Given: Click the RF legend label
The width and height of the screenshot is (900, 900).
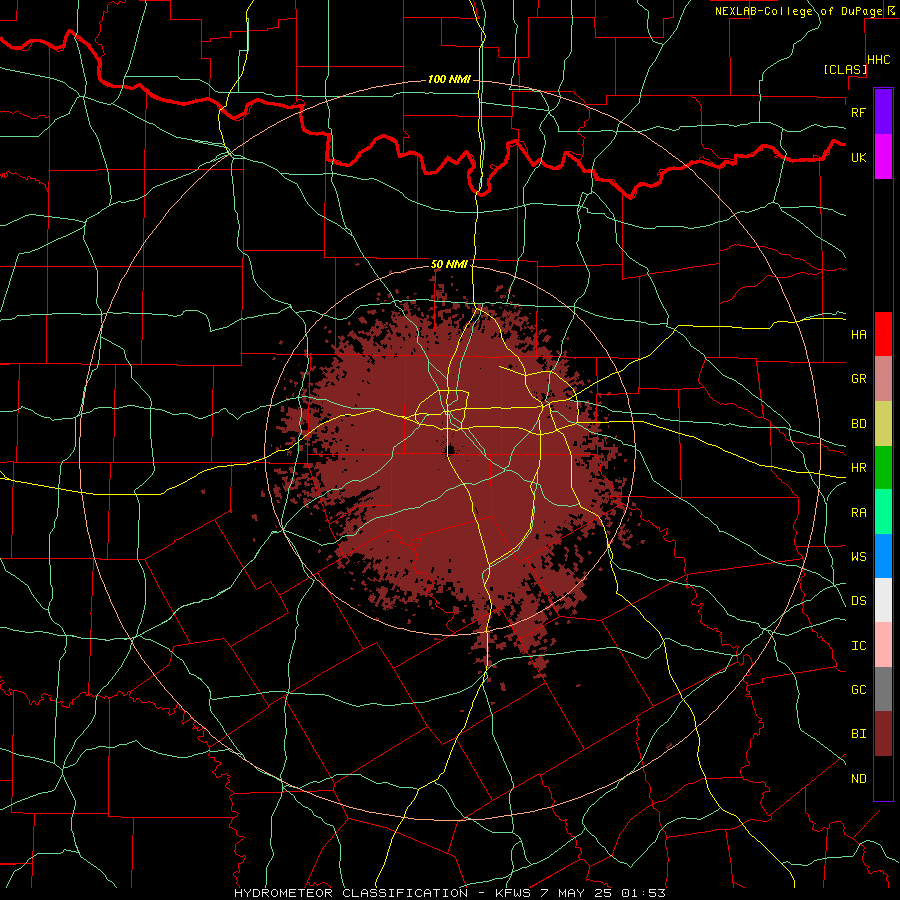Looking at the screenshot, I should (858, 112).
